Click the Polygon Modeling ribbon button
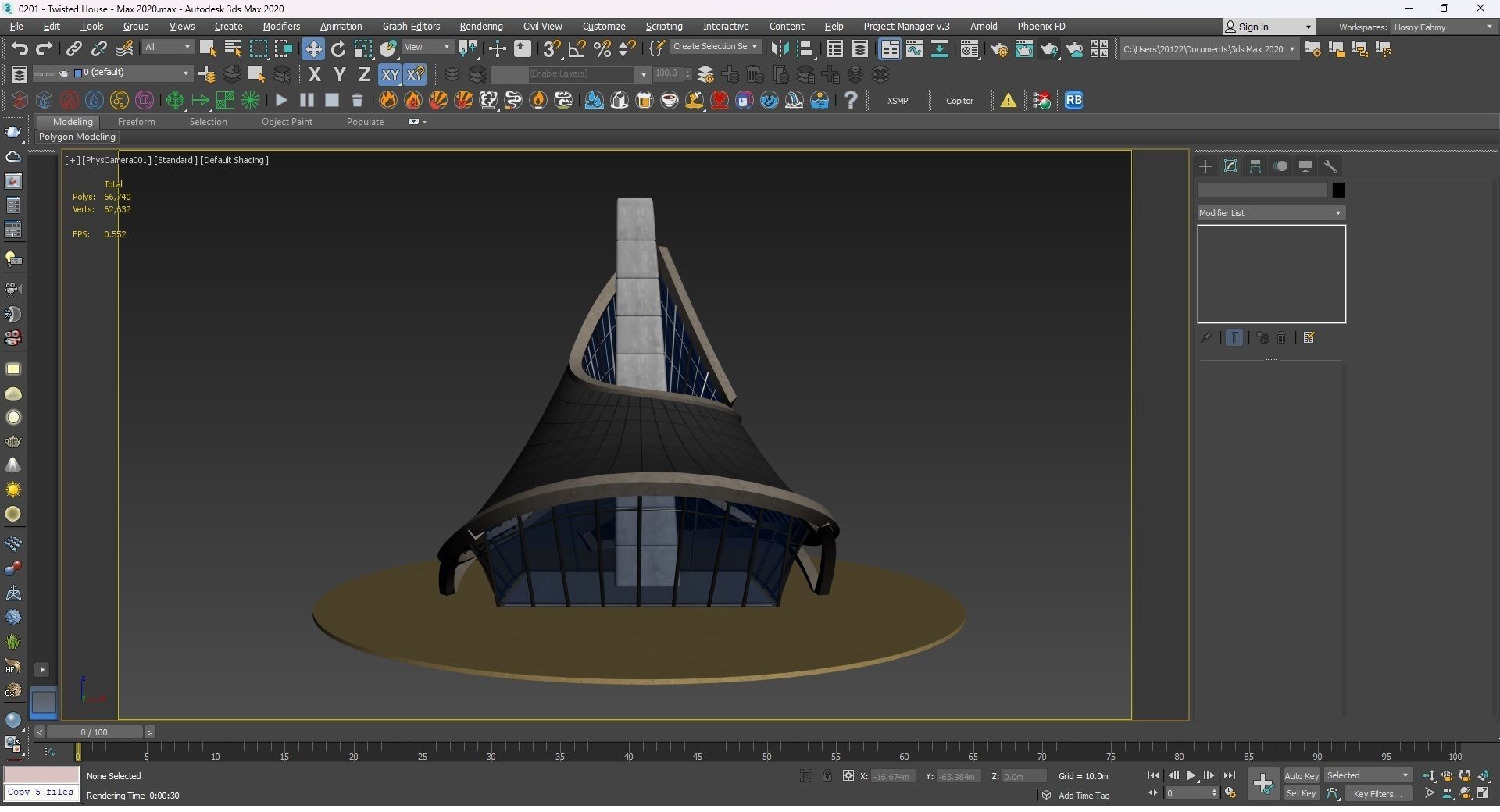This screenshot has height=812, width=1500. (x=77, y=137)
